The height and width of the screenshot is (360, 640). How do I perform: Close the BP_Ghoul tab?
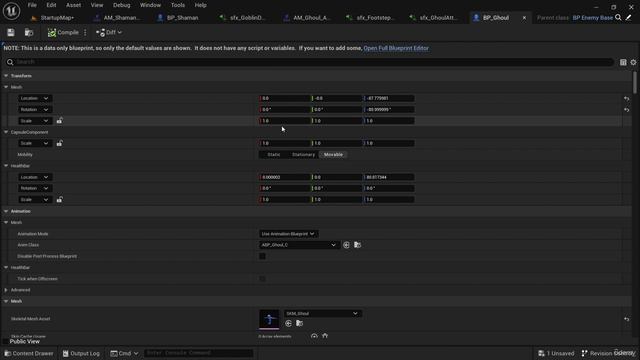[524, 18]
